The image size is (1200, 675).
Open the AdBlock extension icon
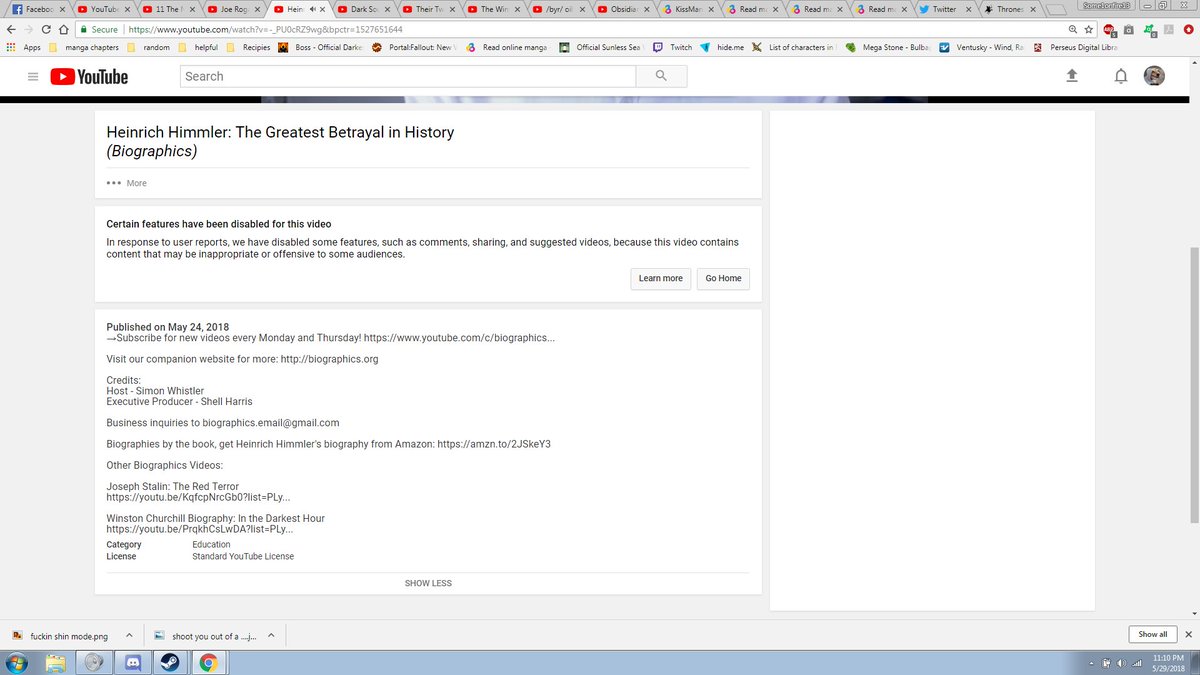click(1109, 30)
